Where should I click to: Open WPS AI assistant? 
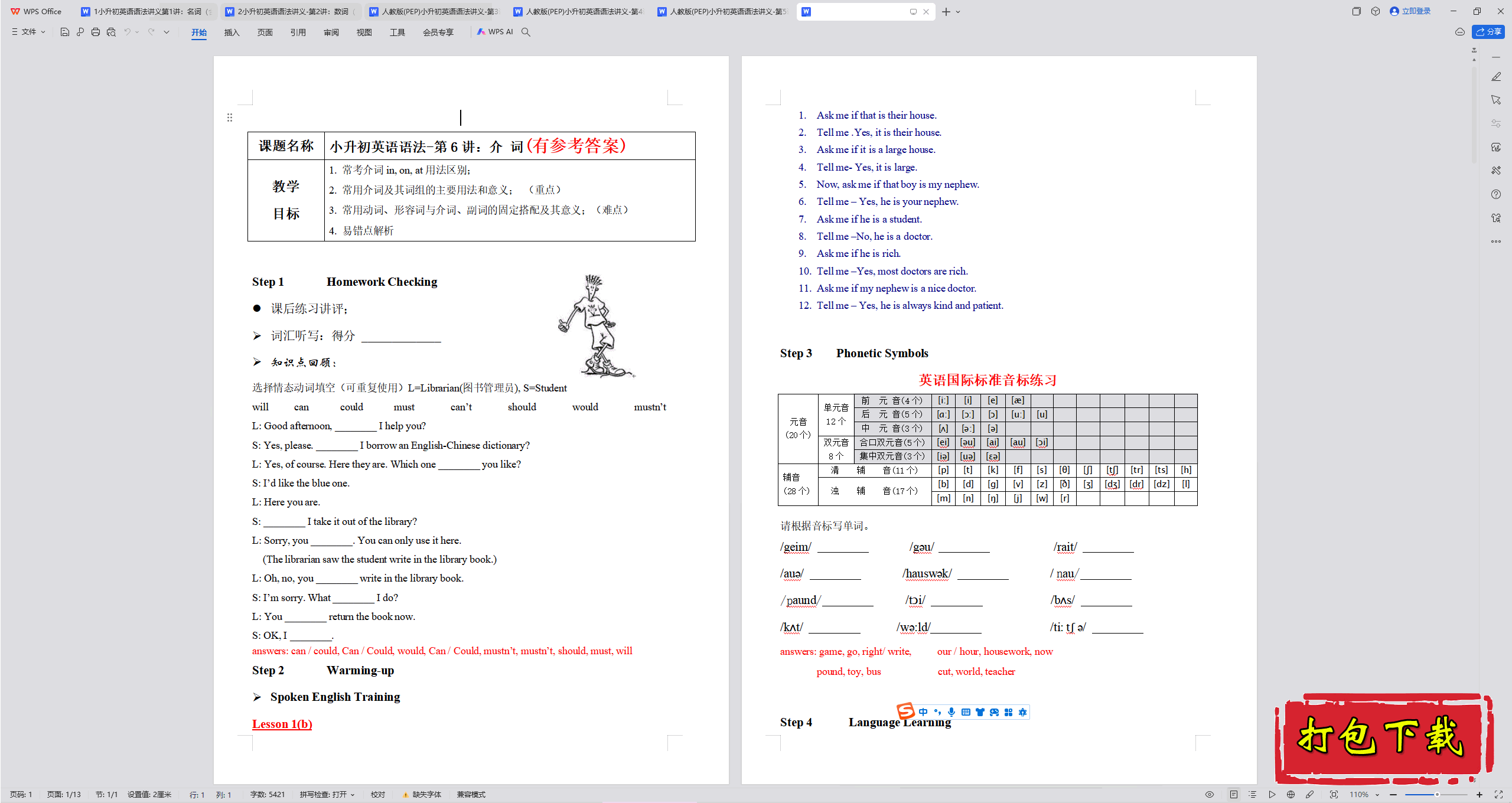495,32
